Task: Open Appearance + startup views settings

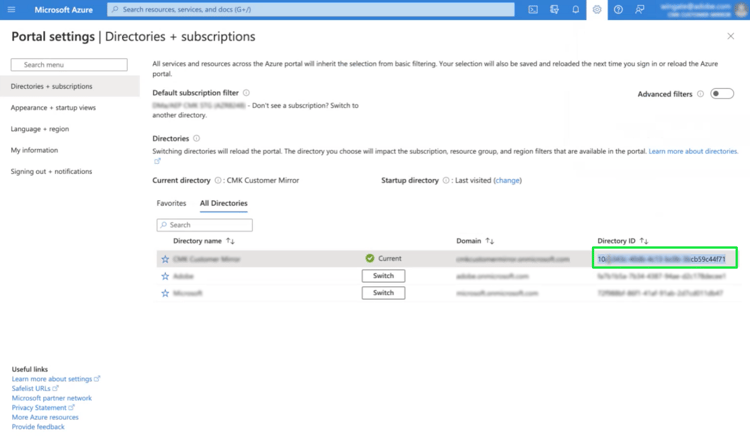Action: 53,108
